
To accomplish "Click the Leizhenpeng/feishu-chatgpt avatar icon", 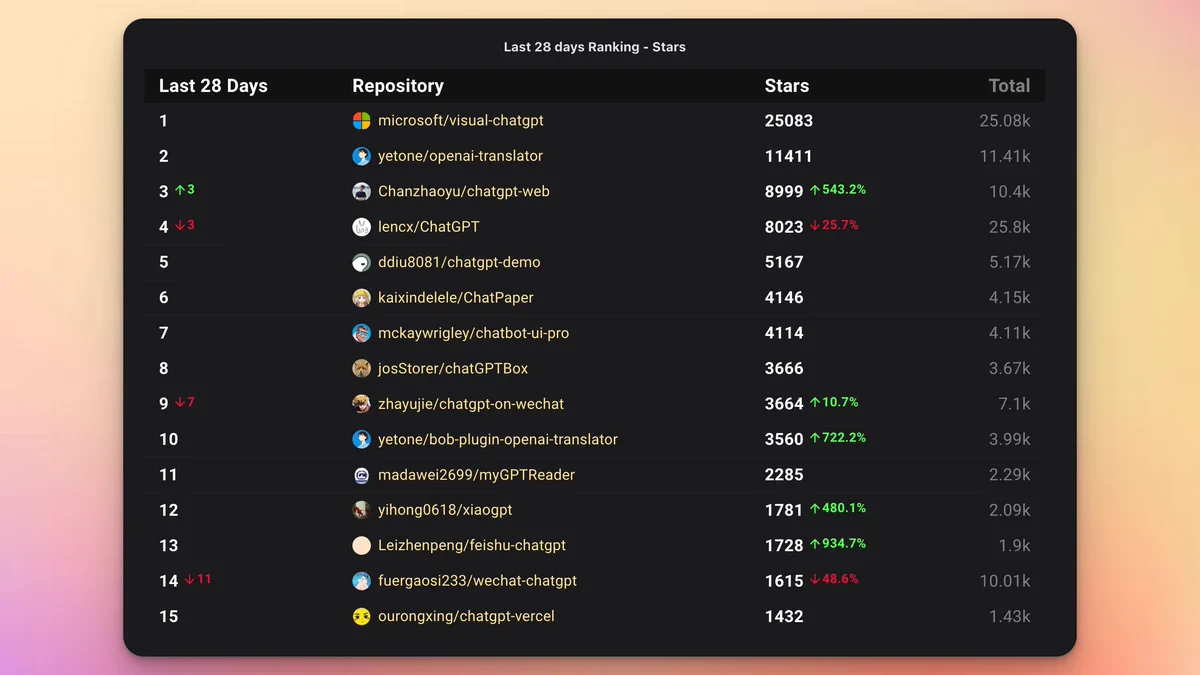I will [x=362, y=546].
